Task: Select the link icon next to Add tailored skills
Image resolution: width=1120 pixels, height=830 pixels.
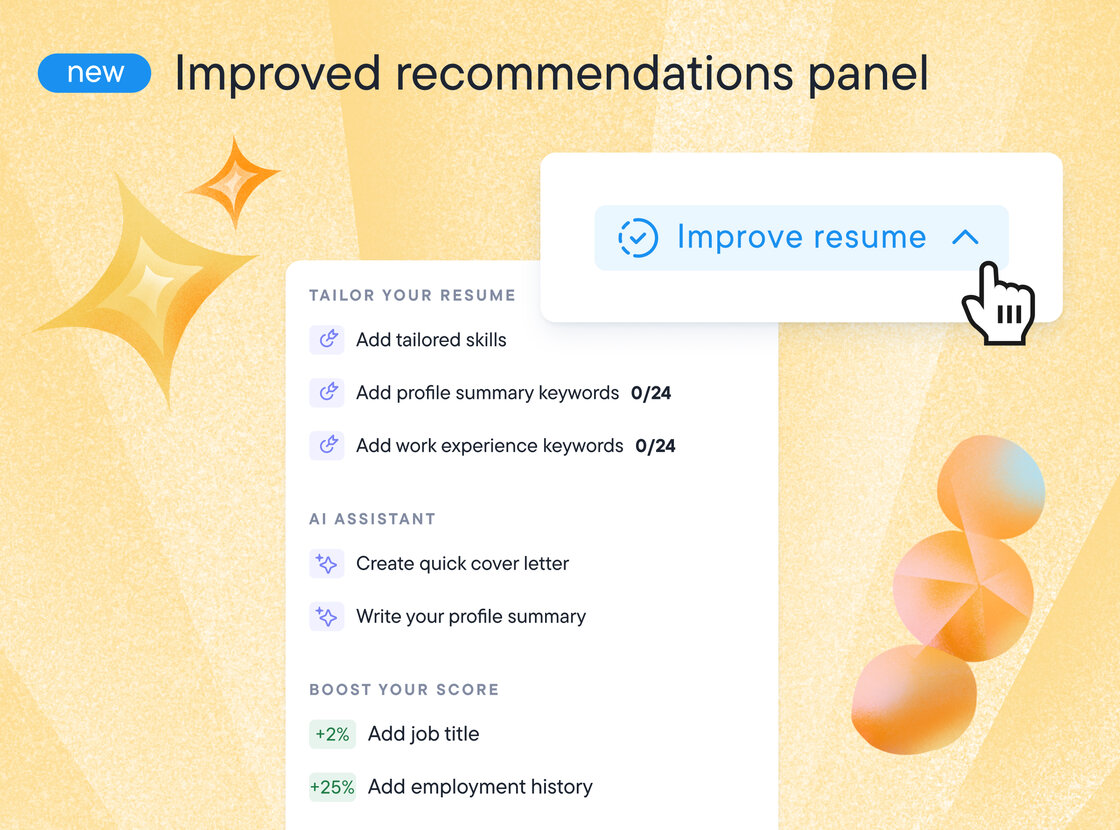Action: pos(326,340)
